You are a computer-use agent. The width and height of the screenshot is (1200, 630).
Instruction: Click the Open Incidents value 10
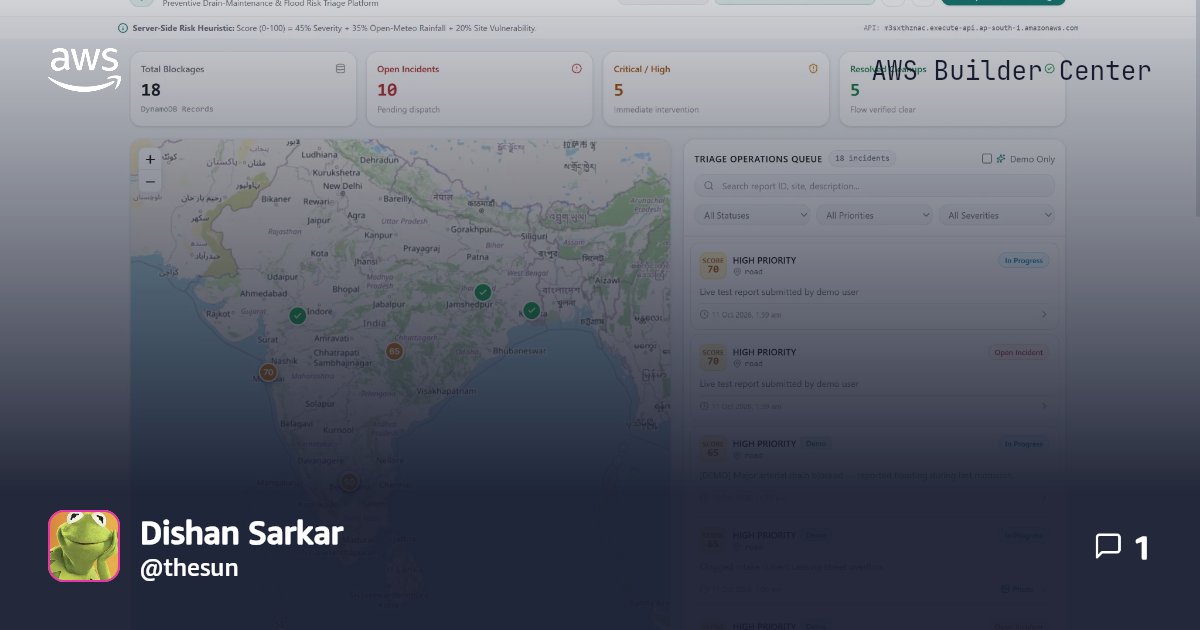(x=387, y=90)
